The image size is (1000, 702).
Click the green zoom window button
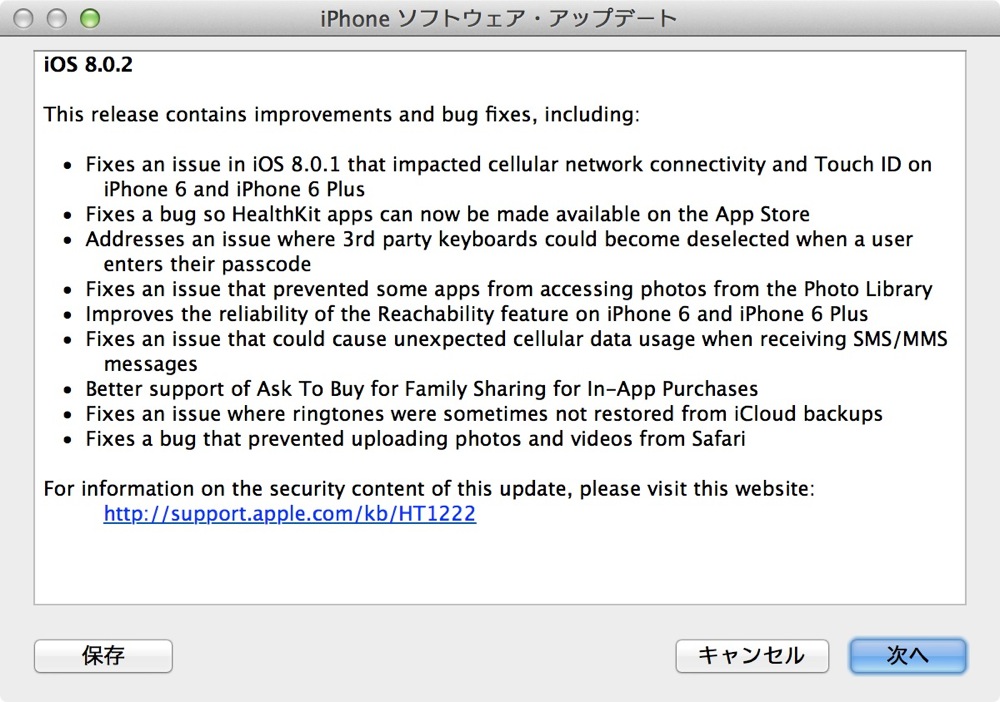90,18
